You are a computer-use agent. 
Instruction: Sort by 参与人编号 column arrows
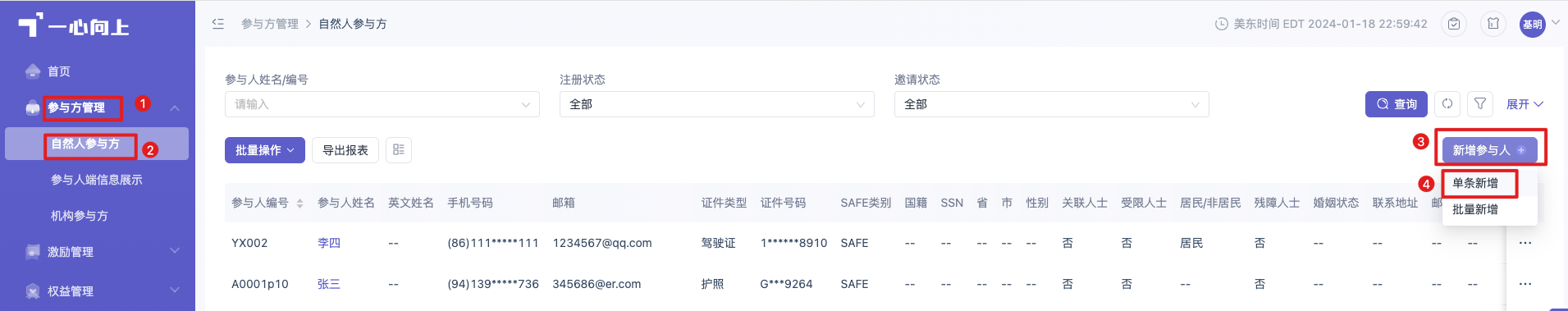coord(300,204)
